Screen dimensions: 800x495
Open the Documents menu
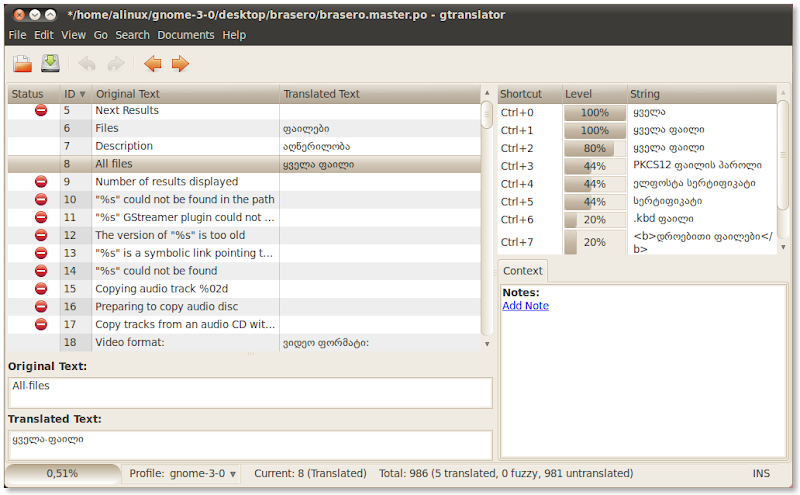tap(186, 35)
